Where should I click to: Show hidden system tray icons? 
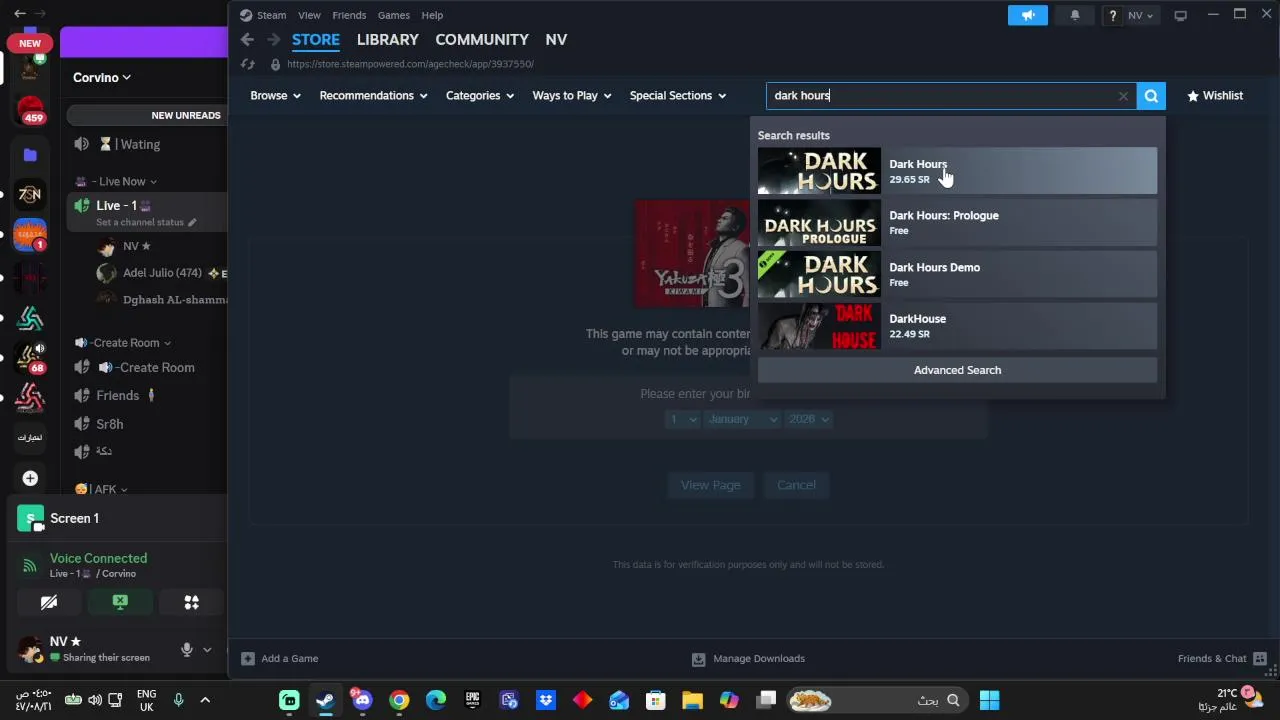tap(205, 700)
